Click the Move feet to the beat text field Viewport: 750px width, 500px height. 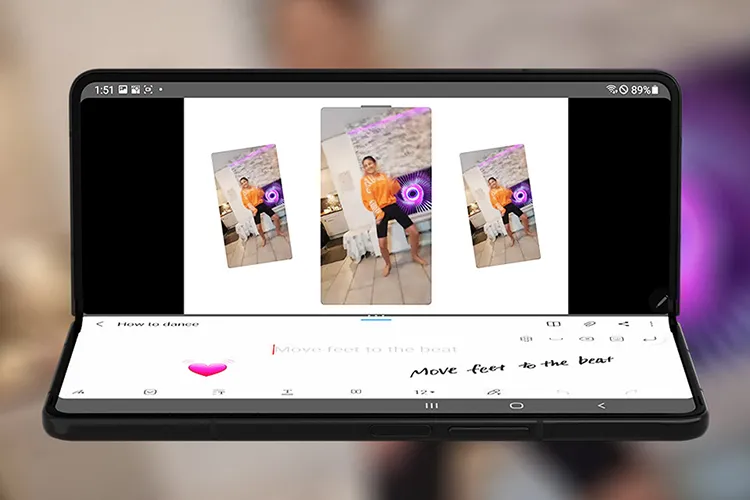tap(366, 349)
